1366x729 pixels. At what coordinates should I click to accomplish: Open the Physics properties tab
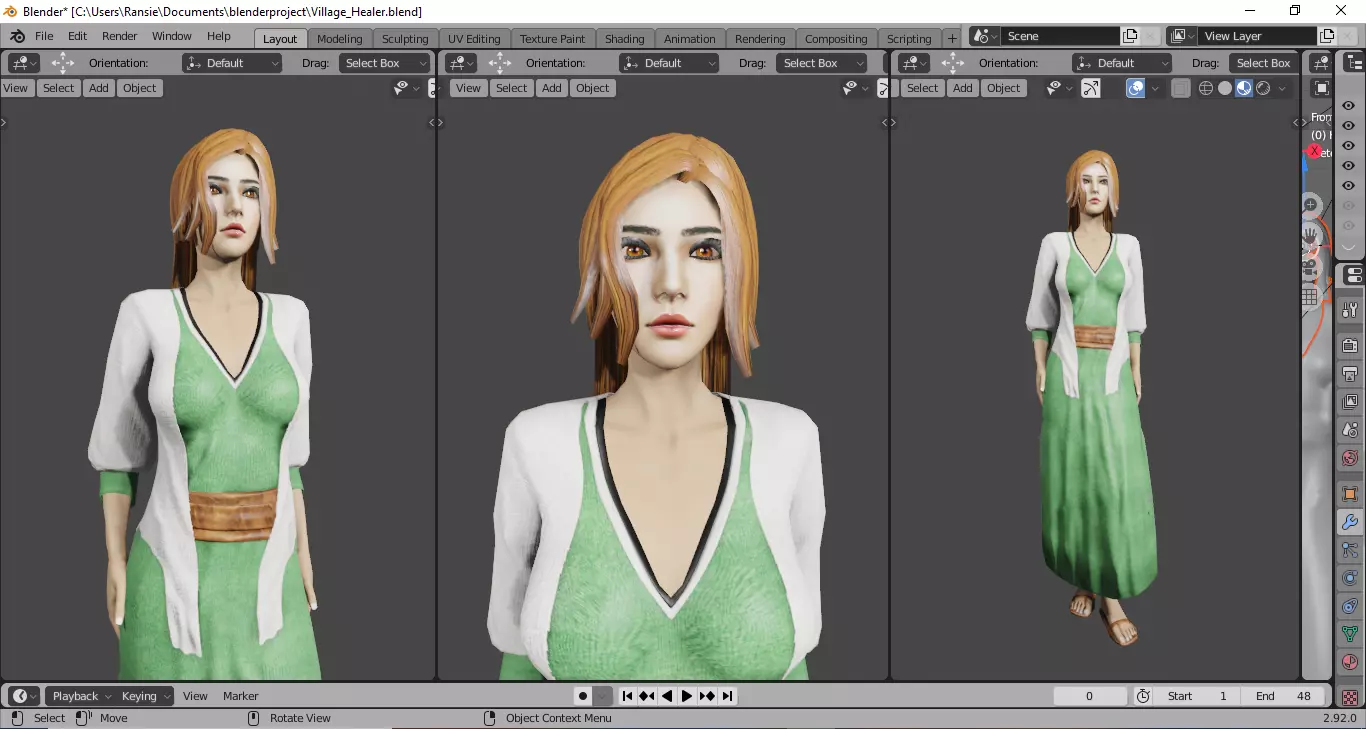click(1350, 578)
